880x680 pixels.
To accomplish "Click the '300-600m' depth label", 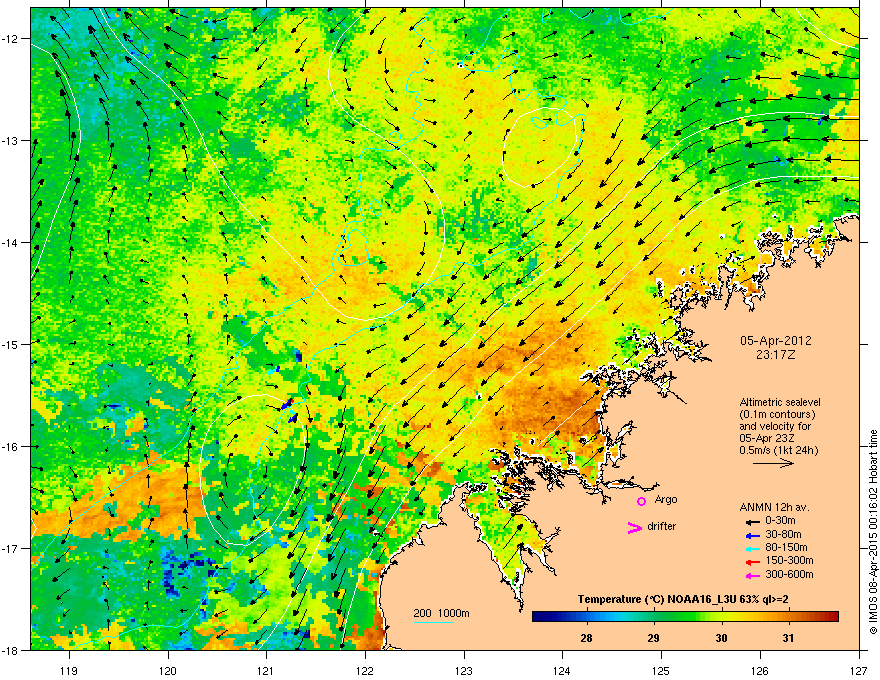I will point(789,574).
